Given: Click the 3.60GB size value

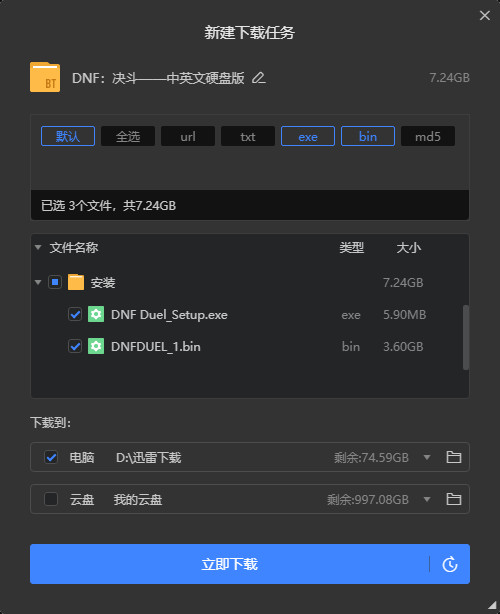Looking at the screenshot, I should point(403,347).
